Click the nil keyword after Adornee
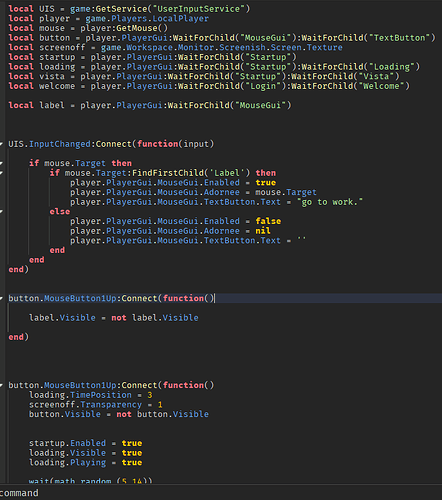This screenshot has width=442, height=500. [x=263, y=231]
